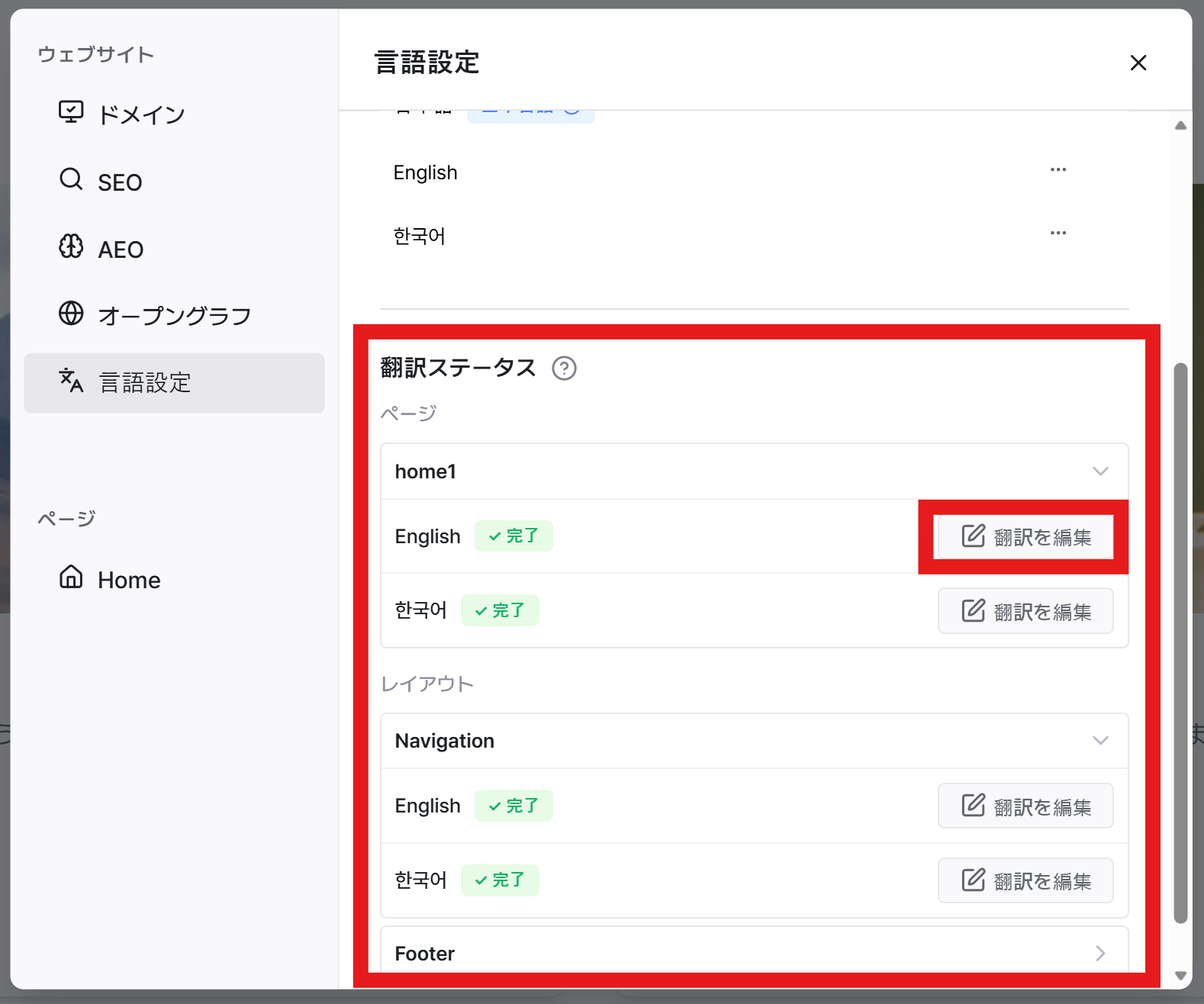Click the translate icon beside 言語設定

click(x=71, y=380)
